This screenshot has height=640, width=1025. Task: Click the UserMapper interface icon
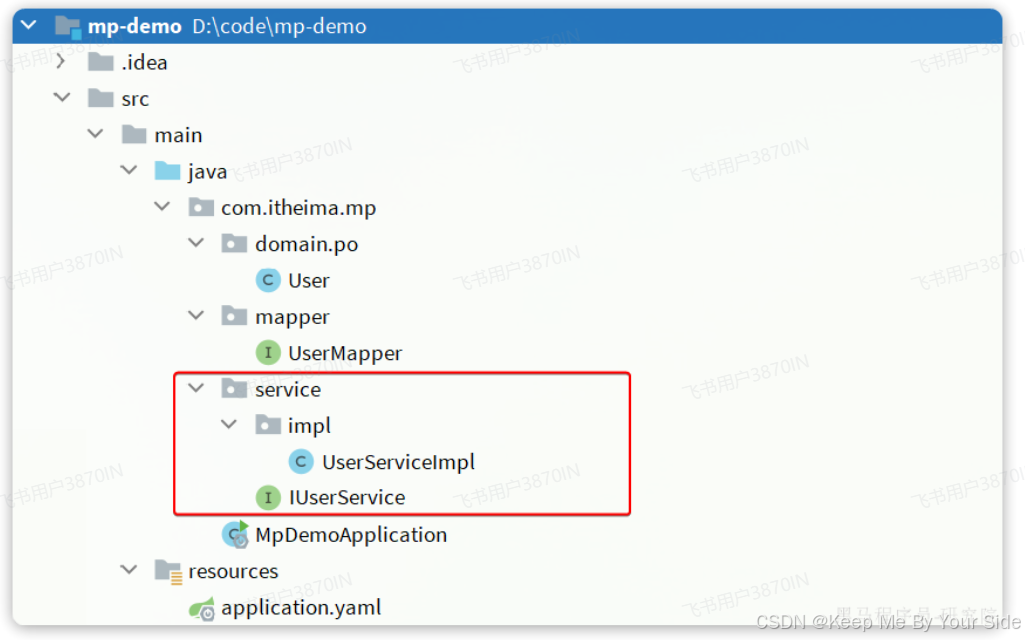tap(267, 352)
